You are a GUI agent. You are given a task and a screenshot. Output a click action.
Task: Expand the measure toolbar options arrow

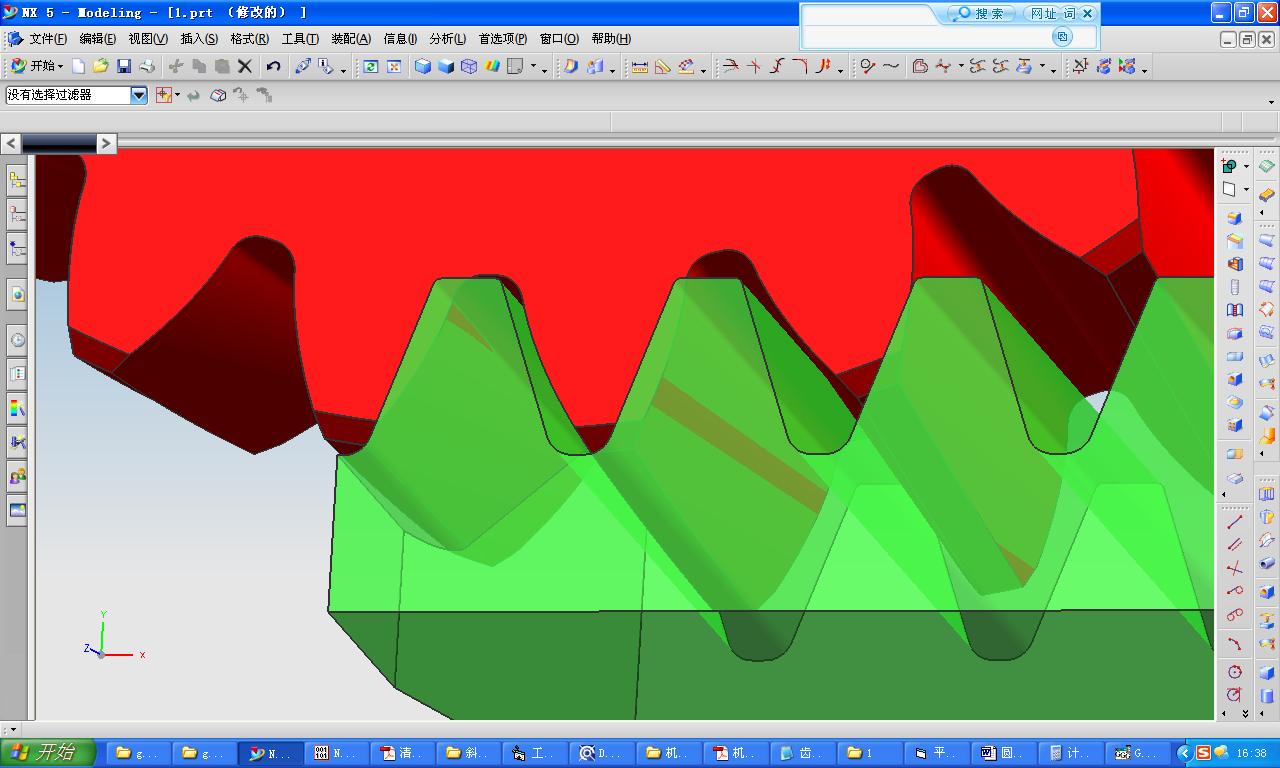point(703,69)
